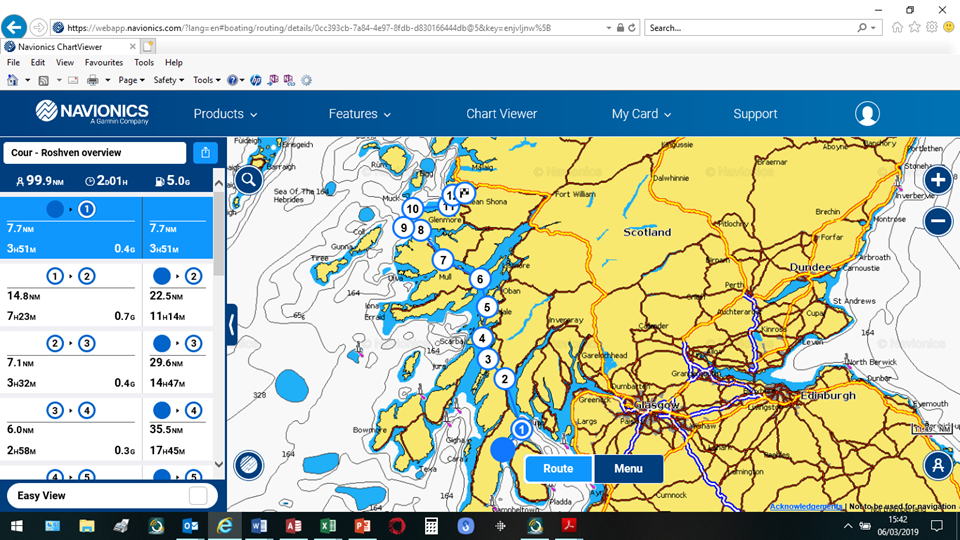Close the Navionics ChartViewer tab
The height and width of the screenshot is (540, 960).
coord(132,47)
